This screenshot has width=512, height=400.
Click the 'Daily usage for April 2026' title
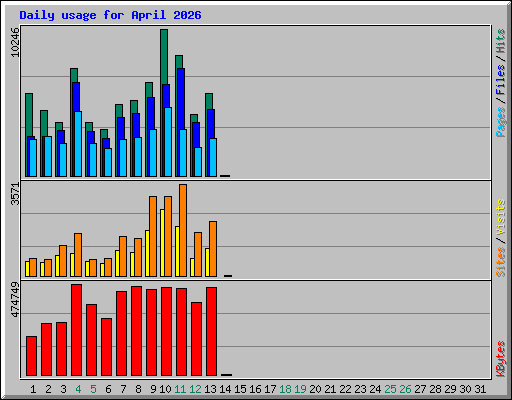[x=110, y=15]
